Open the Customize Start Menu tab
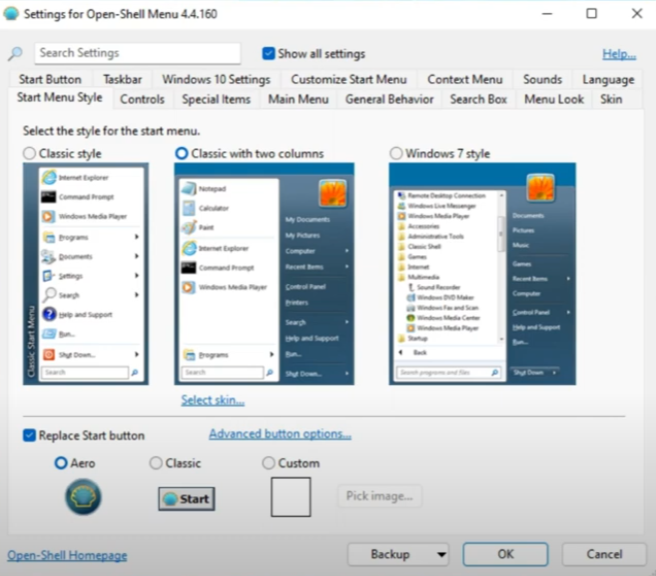 coord(349,79)
